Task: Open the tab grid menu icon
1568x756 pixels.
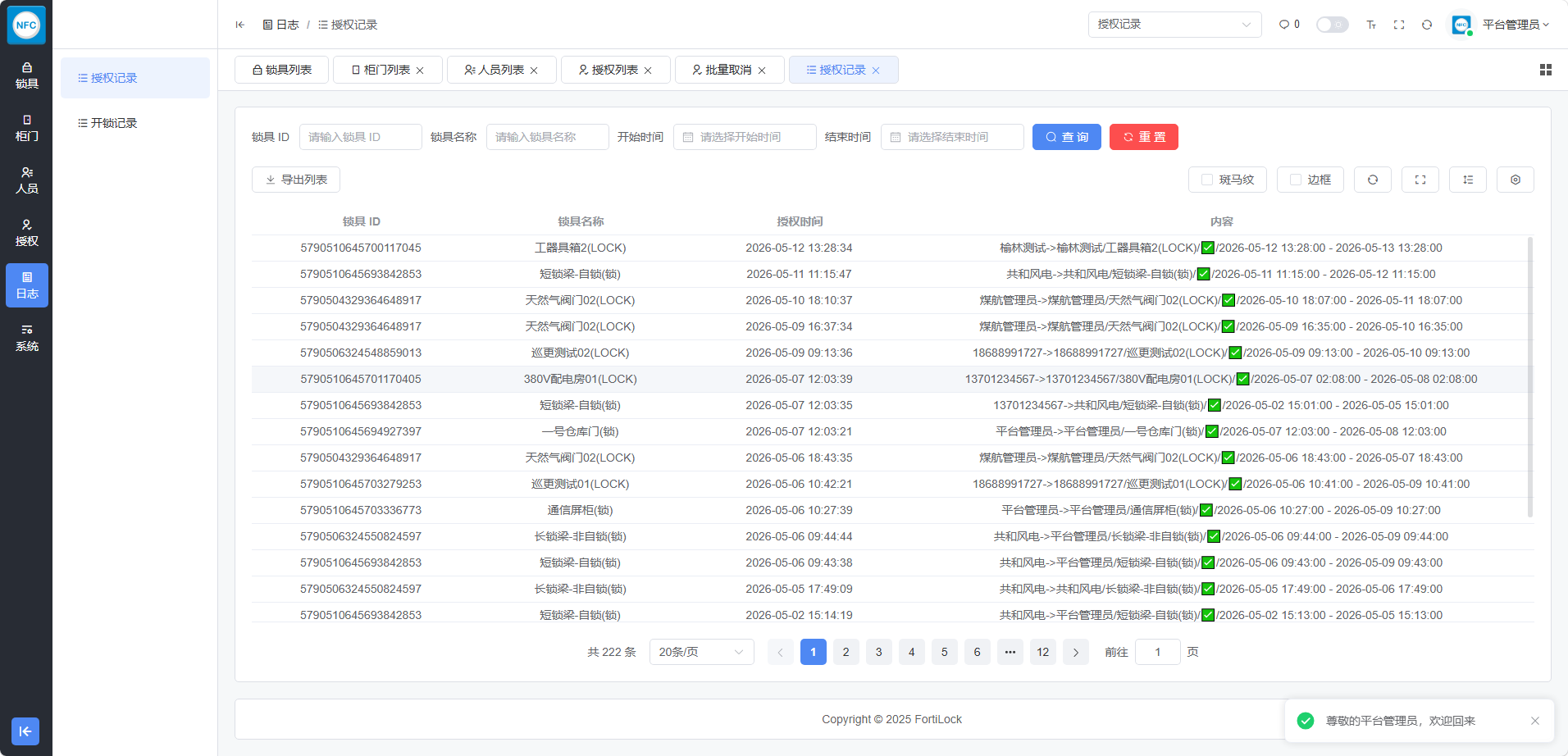Action: [1546, 70]
